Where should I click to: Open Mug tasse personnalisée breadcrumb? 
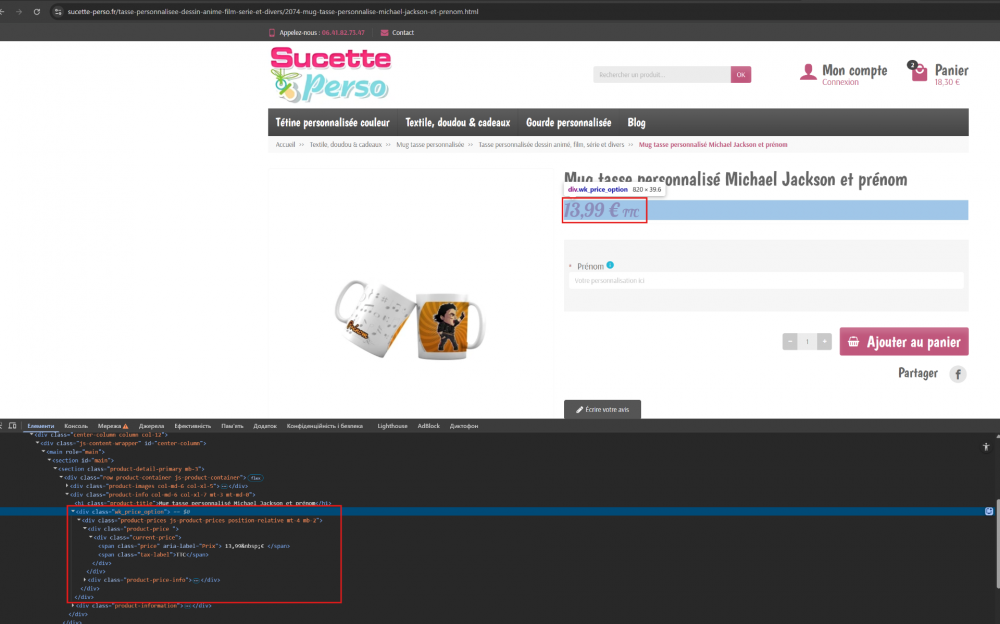430,145
